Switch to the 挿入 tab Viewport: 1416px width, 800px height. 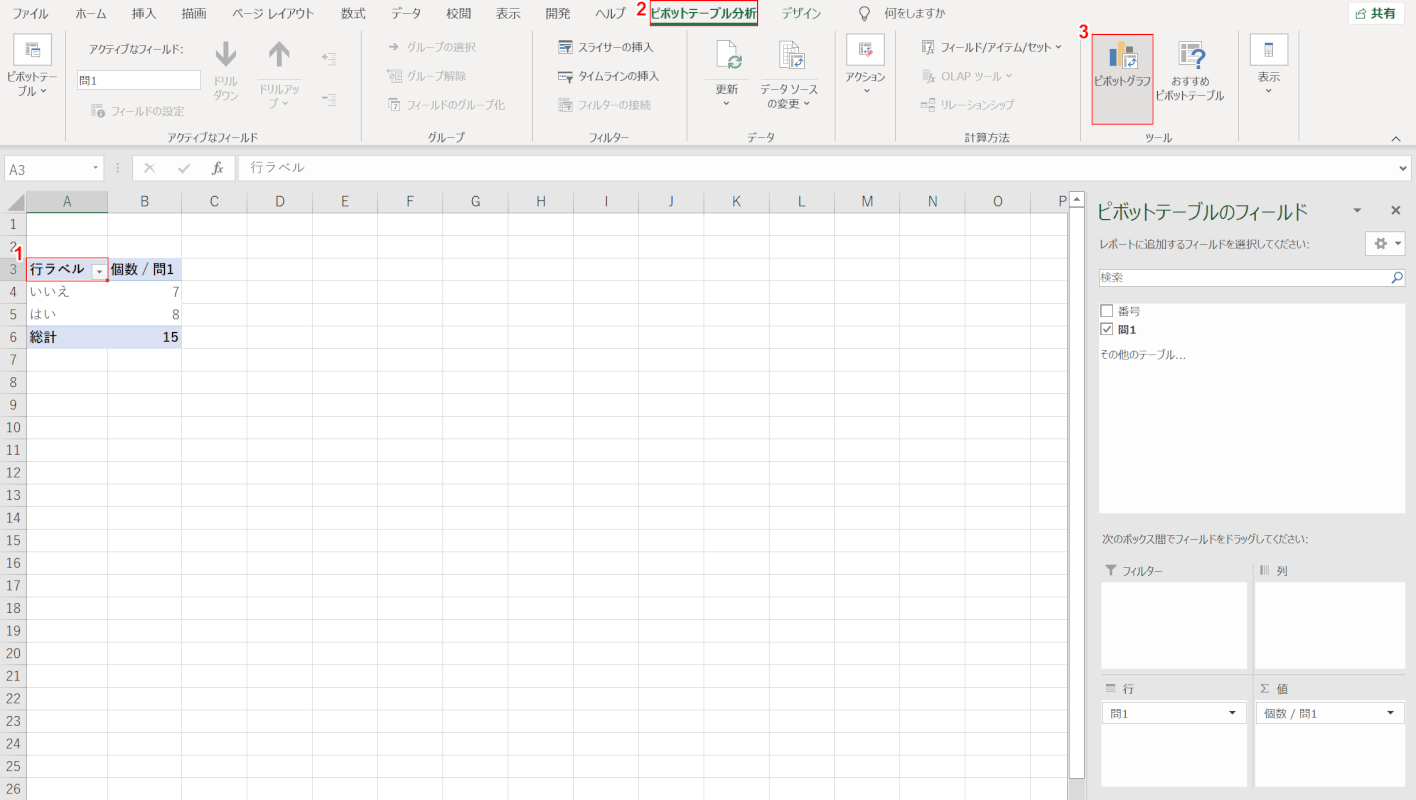pos(144,13)
